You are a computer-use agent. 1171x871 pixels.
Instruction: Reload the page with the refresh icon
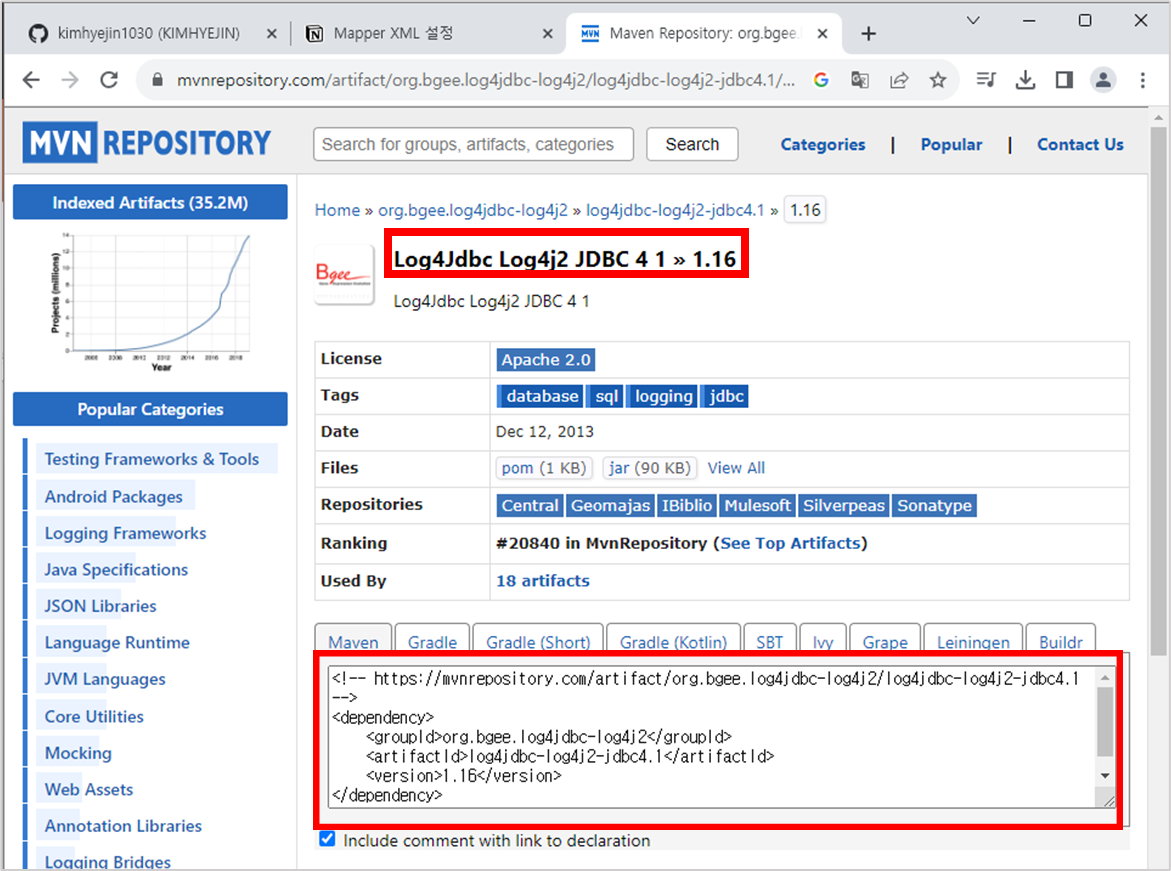coord(109,80)
